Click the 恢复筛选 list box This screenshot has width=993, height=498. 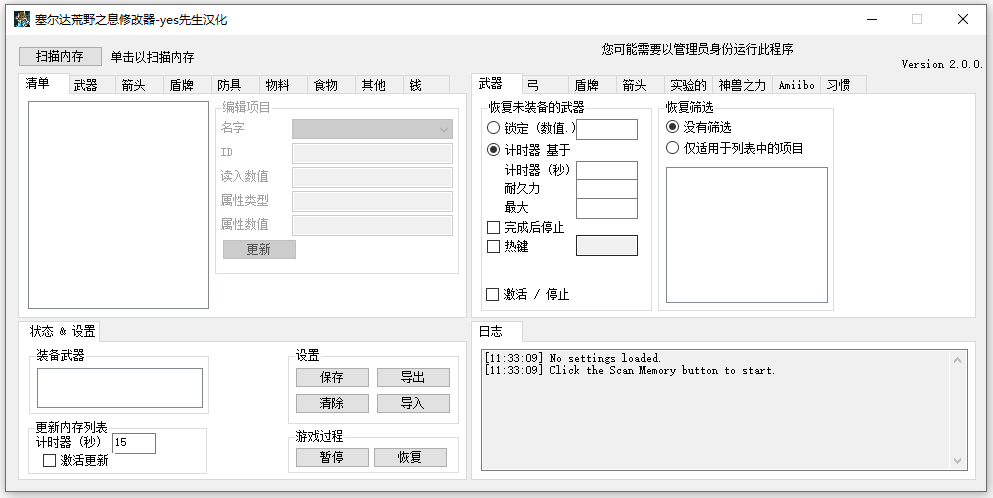point(747,235)
